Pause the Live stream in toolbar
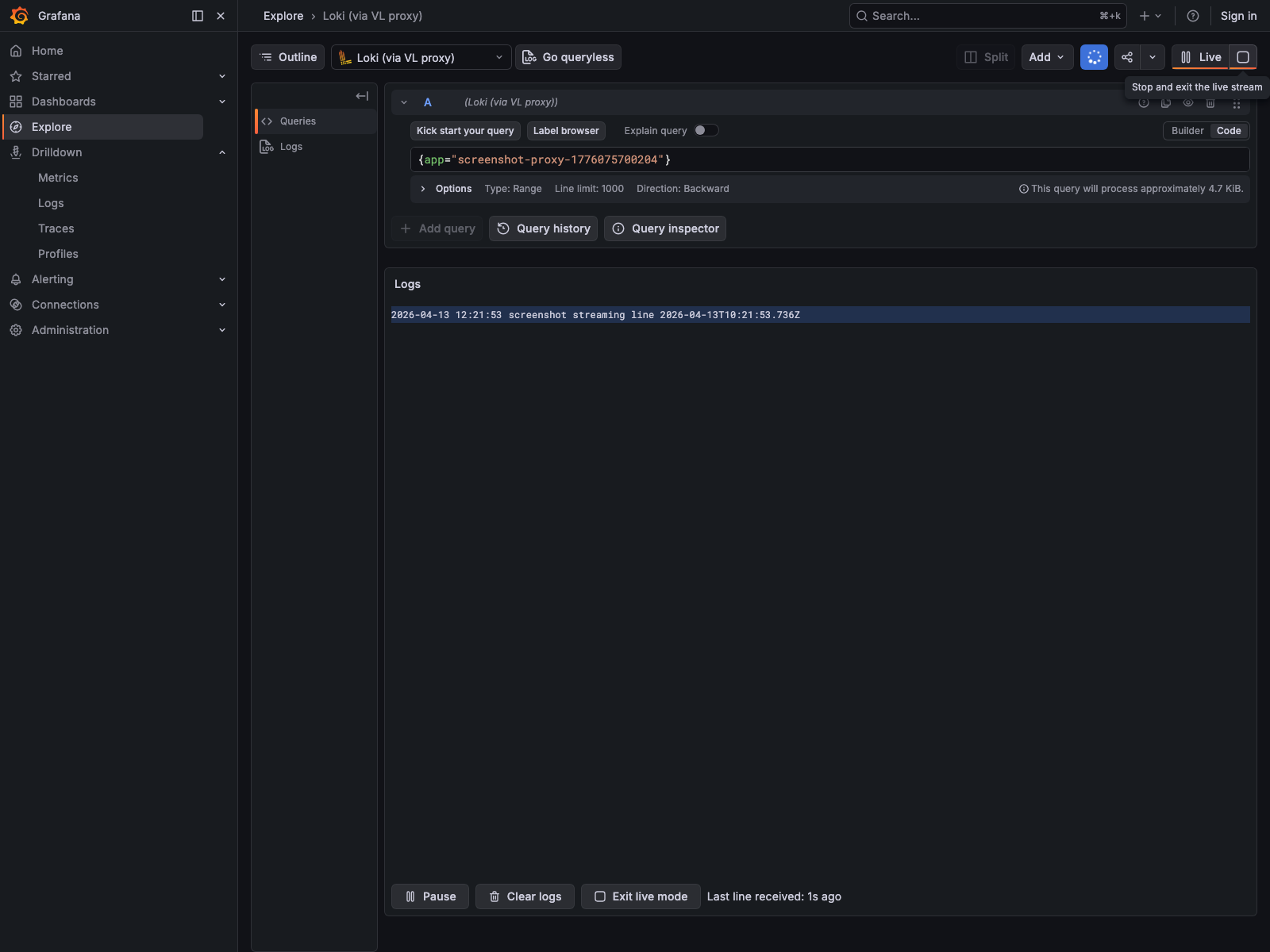The width and height of the screenshot is (1270, 952). (1201, 57)
